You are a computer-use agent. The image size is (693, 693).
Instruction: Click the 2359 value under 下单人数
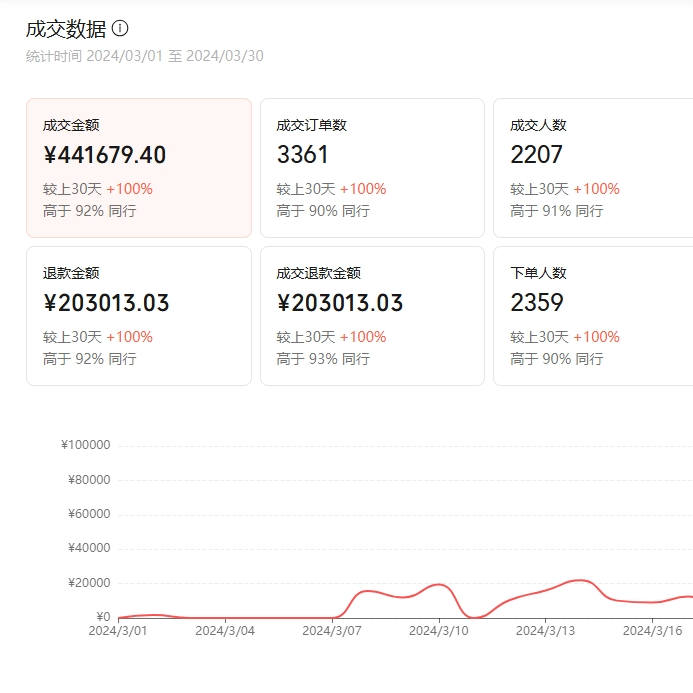pos(537,303)
